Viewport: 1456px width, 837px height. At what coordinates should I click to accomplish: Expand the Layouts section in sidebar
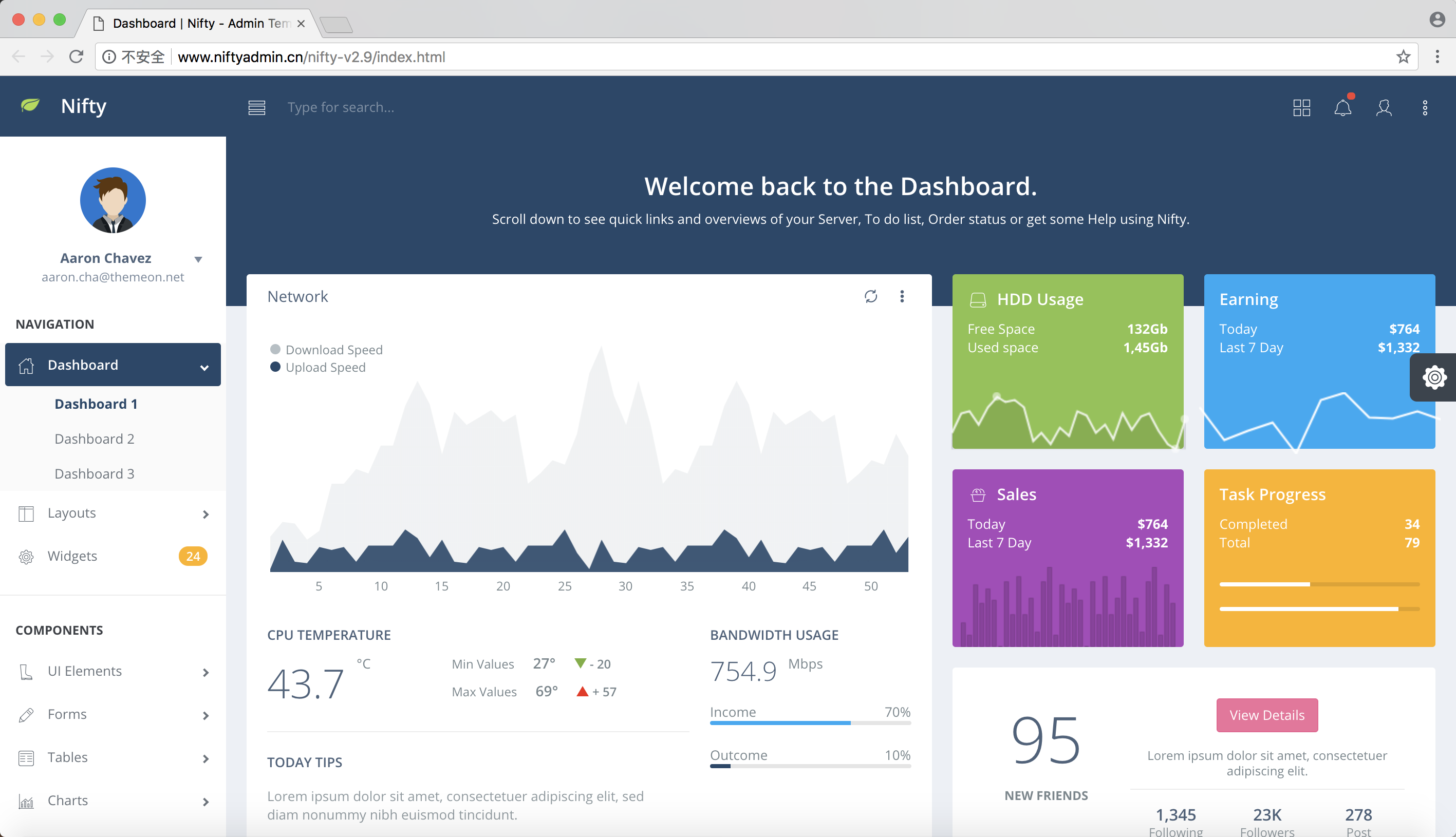113,513
